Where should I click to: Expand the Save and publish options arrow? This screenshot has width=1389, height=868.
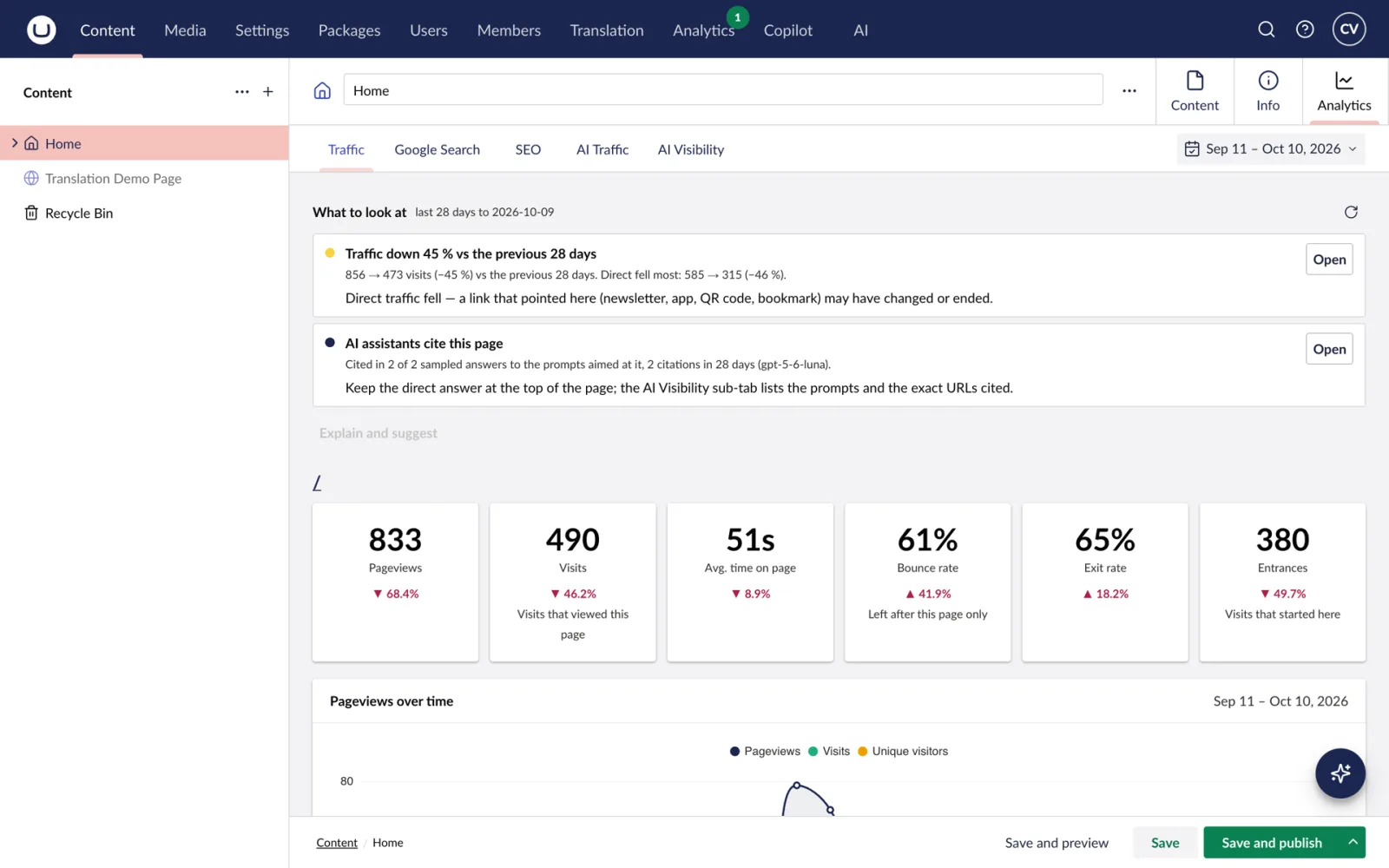click(1353, 842)
